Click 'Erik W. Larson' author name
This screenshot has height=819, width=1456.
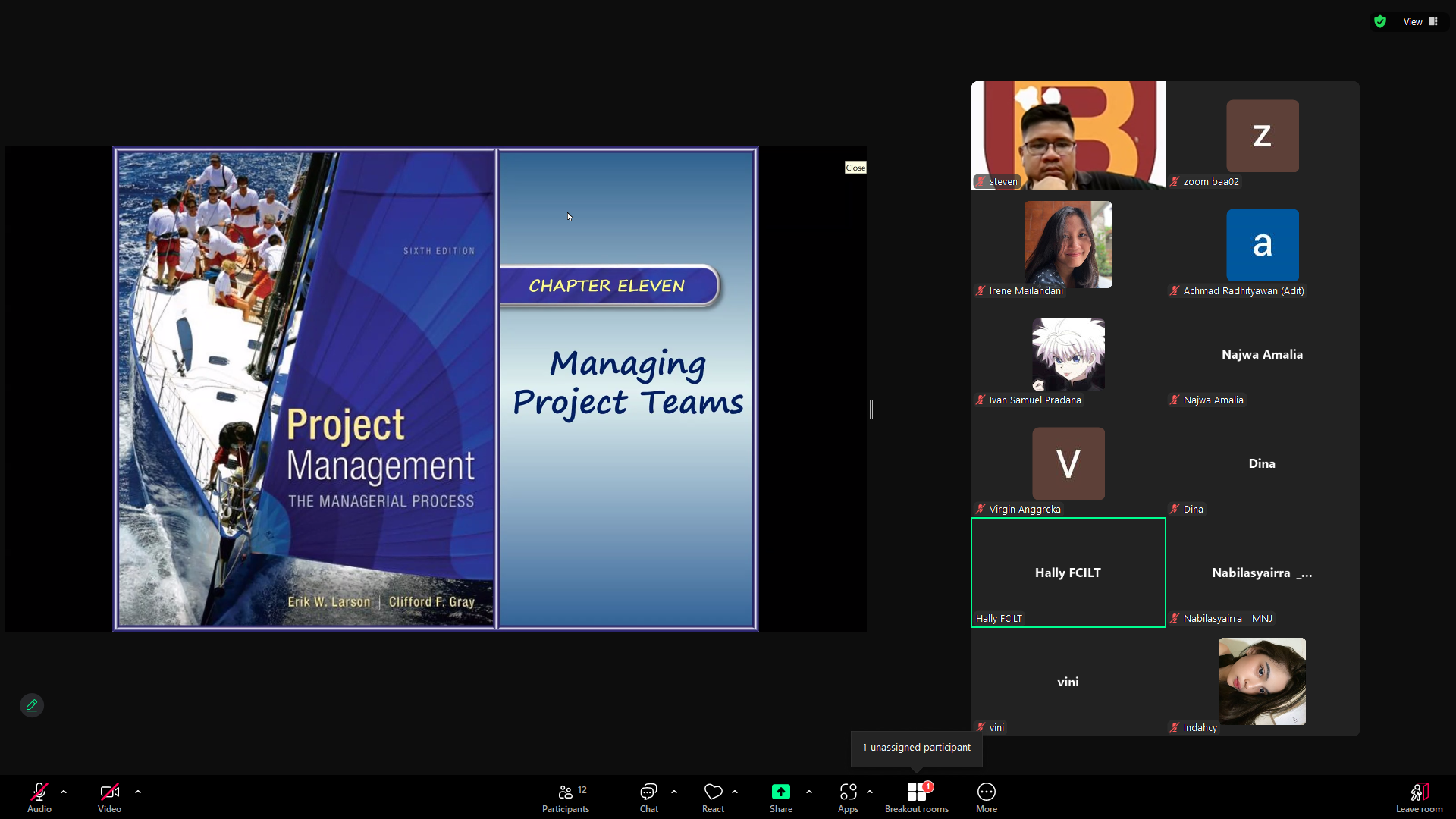[329, 602]
